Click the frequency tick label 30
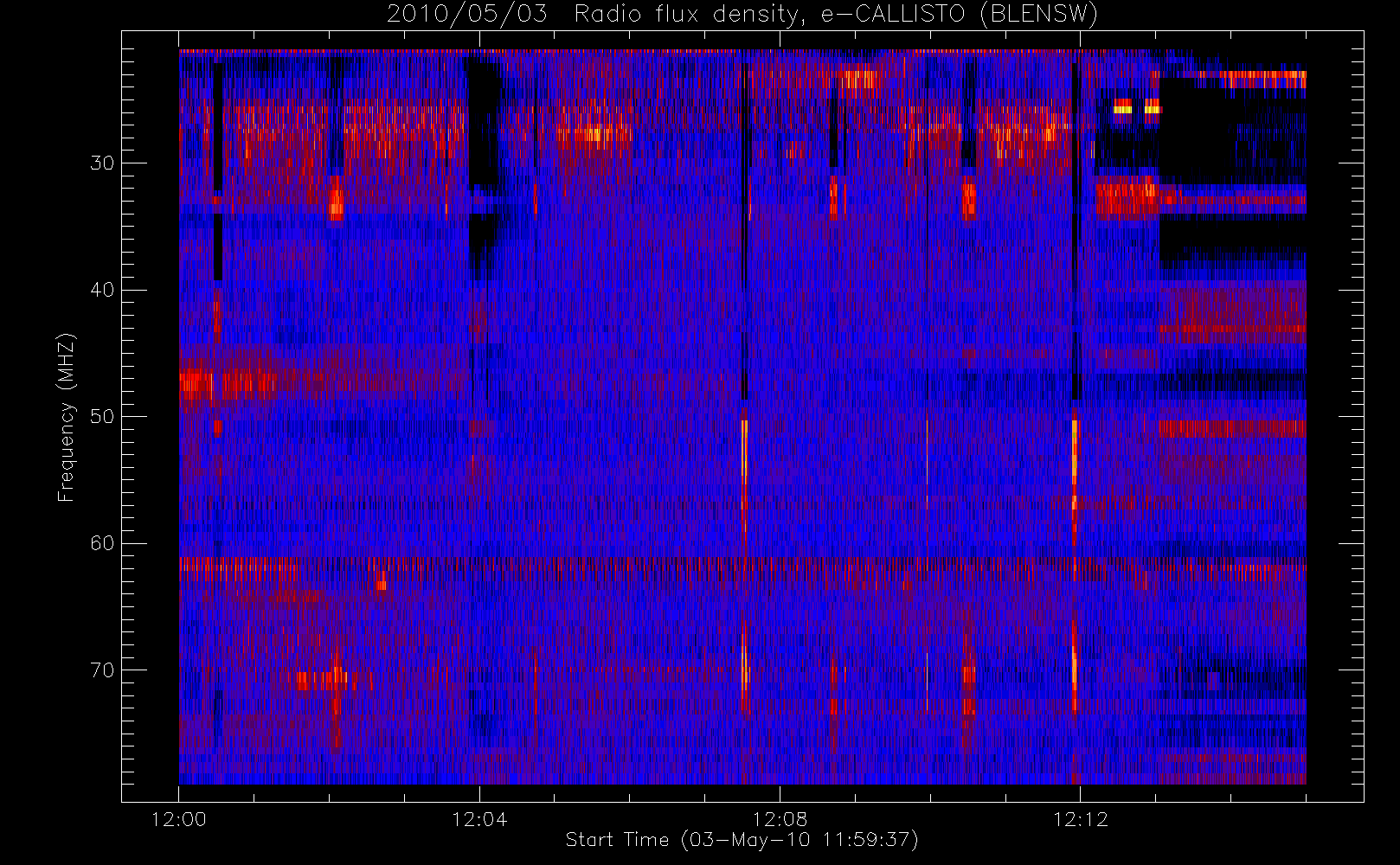1400x865 pixels. pyautogui.click(x=102, y=163)
